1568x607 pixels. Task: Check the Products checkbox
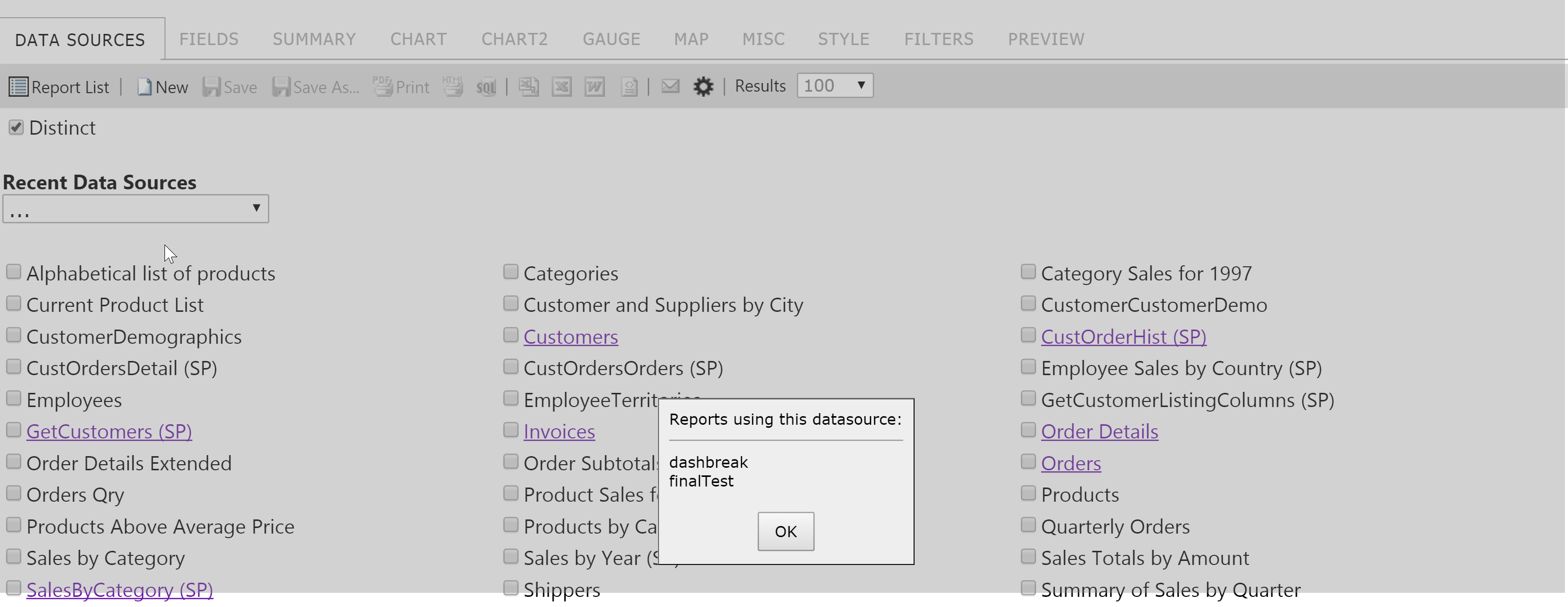click(1028, 493)
